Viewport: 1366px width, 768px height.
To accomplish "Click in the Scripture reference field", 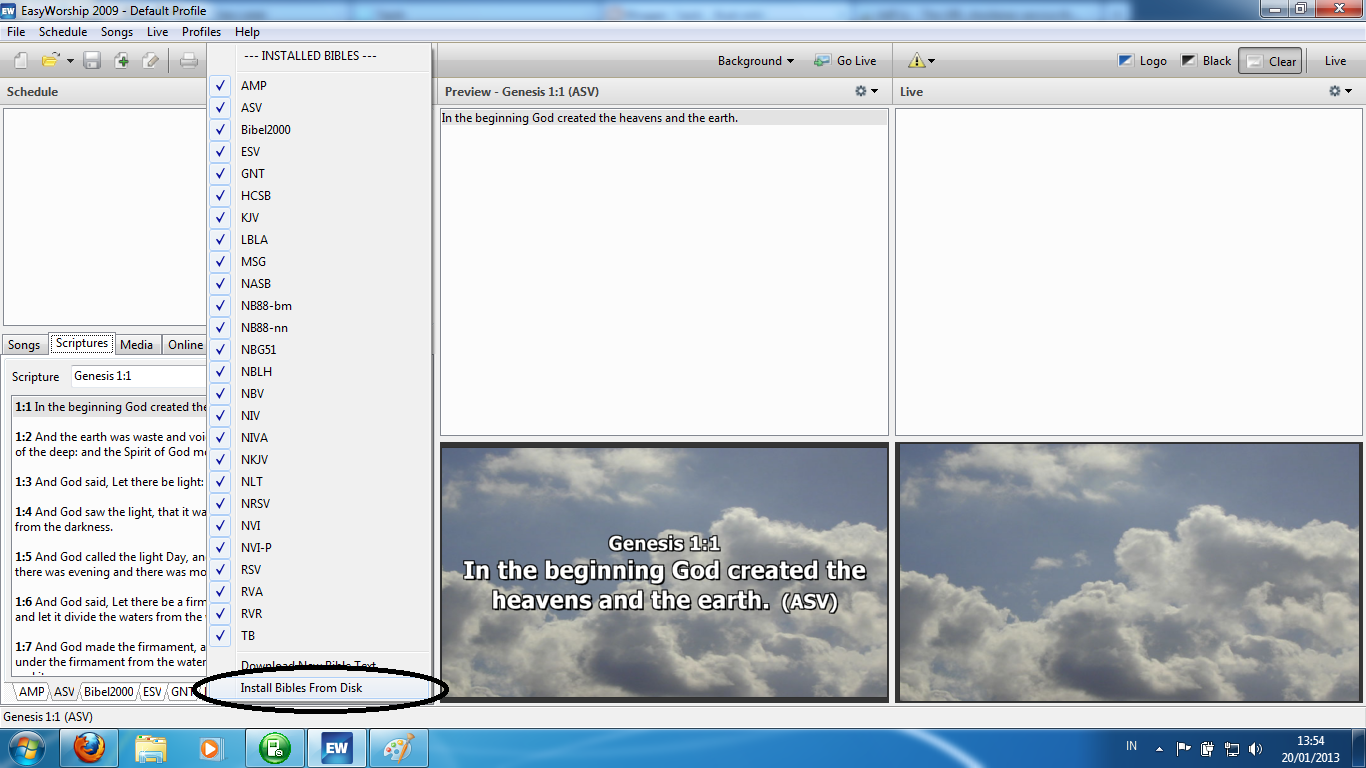I will pyautogui.click(x=138, y=376).
